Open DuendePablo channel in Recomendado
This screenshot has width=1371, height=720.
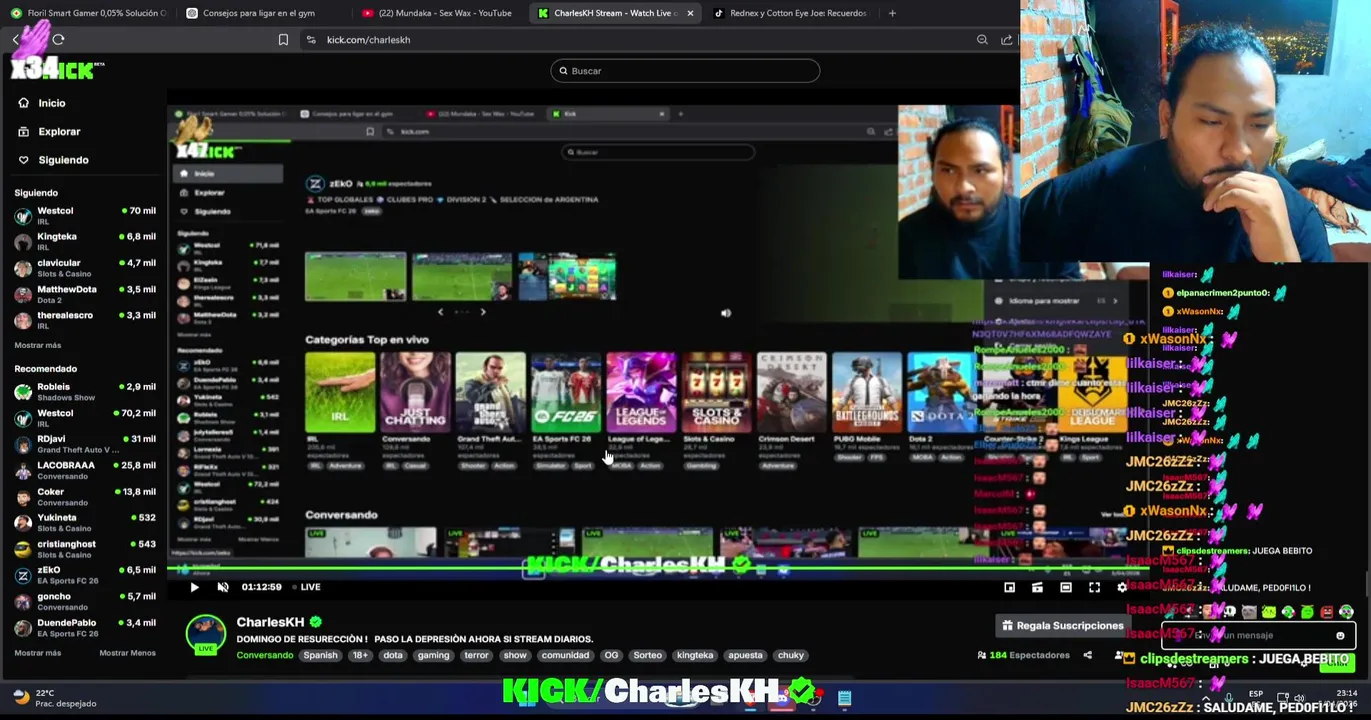pyautogui.click(x=85, y=627)
